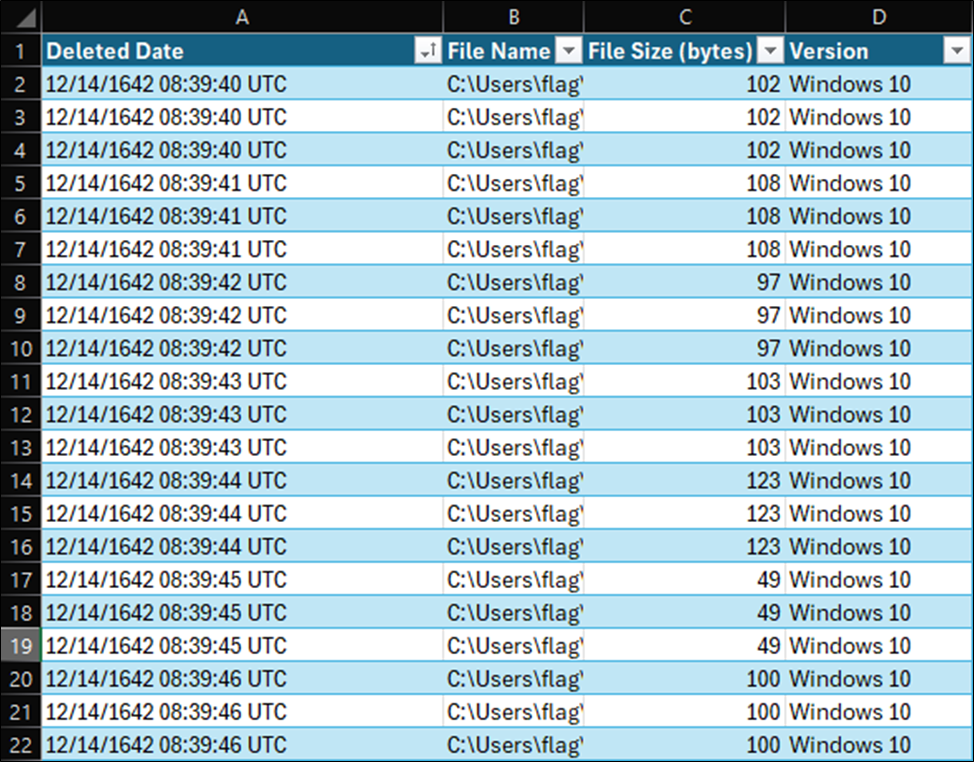Viewport: 974px width, 762px height.
Task: Open the File Name filter dropdown
Action: click(x=569, y=51)
